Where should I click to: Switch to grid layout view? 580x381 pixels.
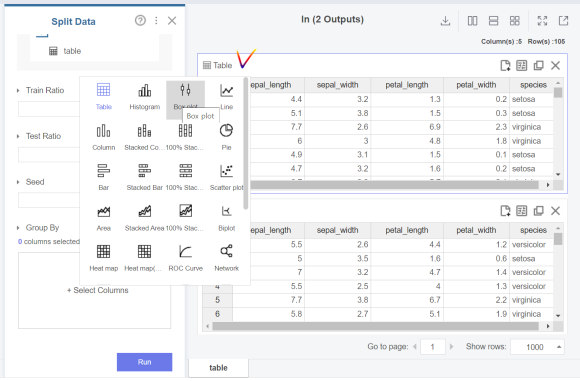point(515,21)
